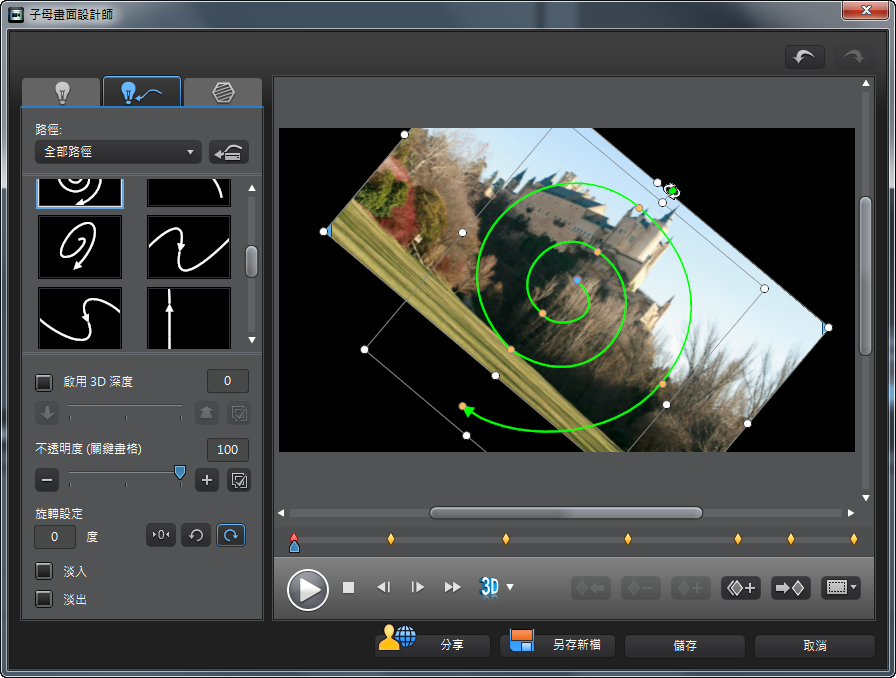
Task: Toggle the 淡入 fade-in checkbox
Action: (44, 571)
